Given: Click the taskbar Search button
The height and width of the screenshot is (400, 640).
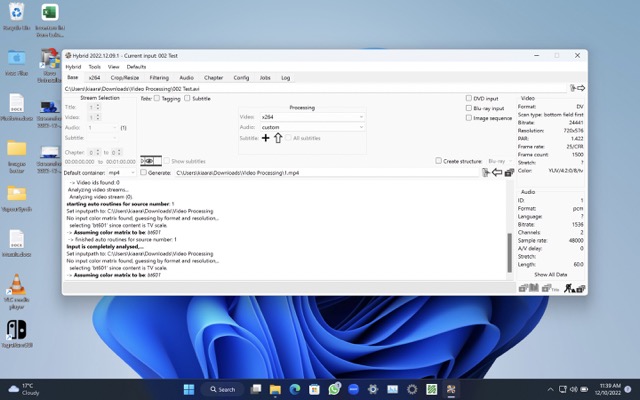Looking at the screenshot, I should [x=221, y=389].
